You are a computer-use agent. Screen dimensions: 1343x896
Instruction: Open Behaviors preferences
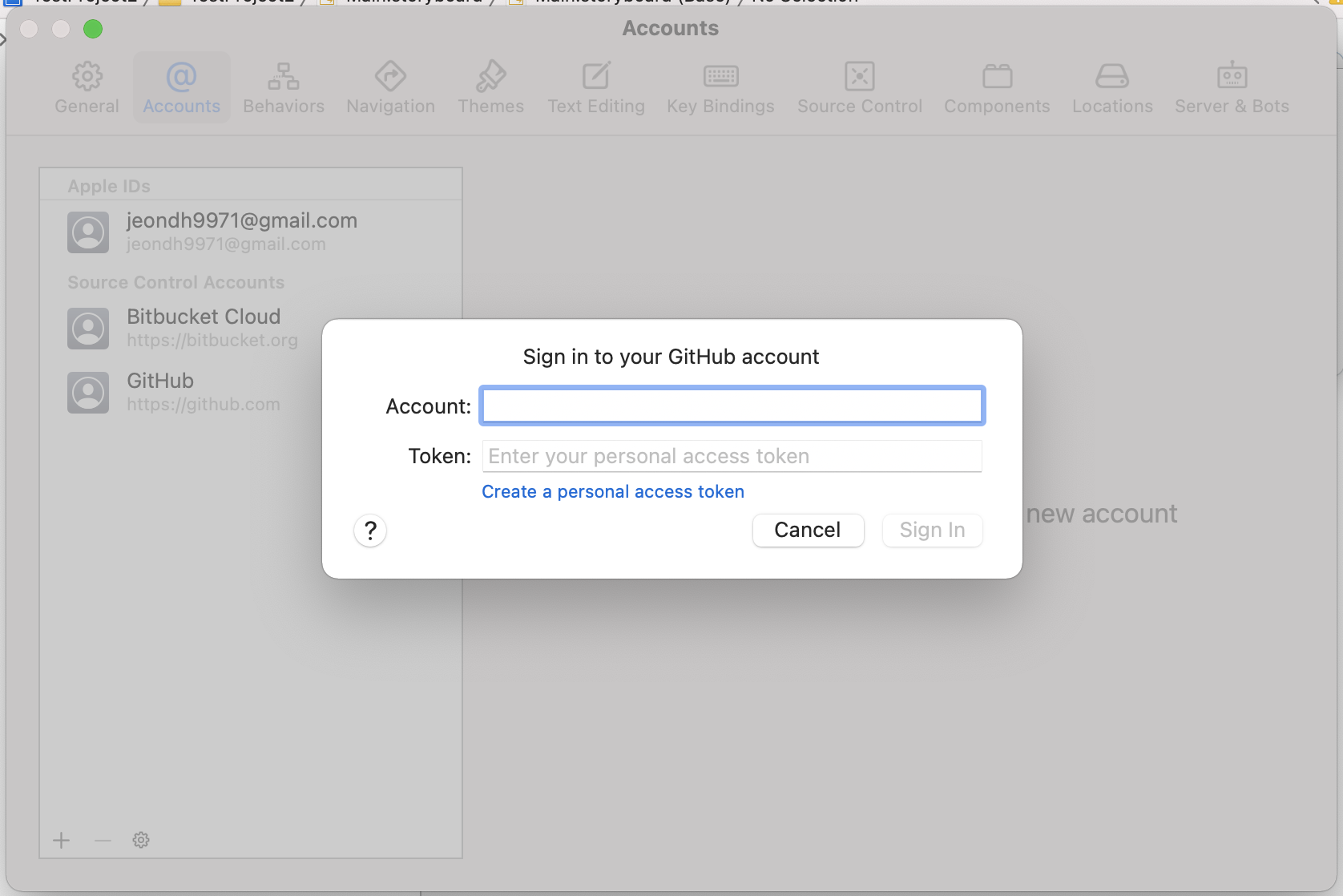pyautogui.click(x=284, y=87)
